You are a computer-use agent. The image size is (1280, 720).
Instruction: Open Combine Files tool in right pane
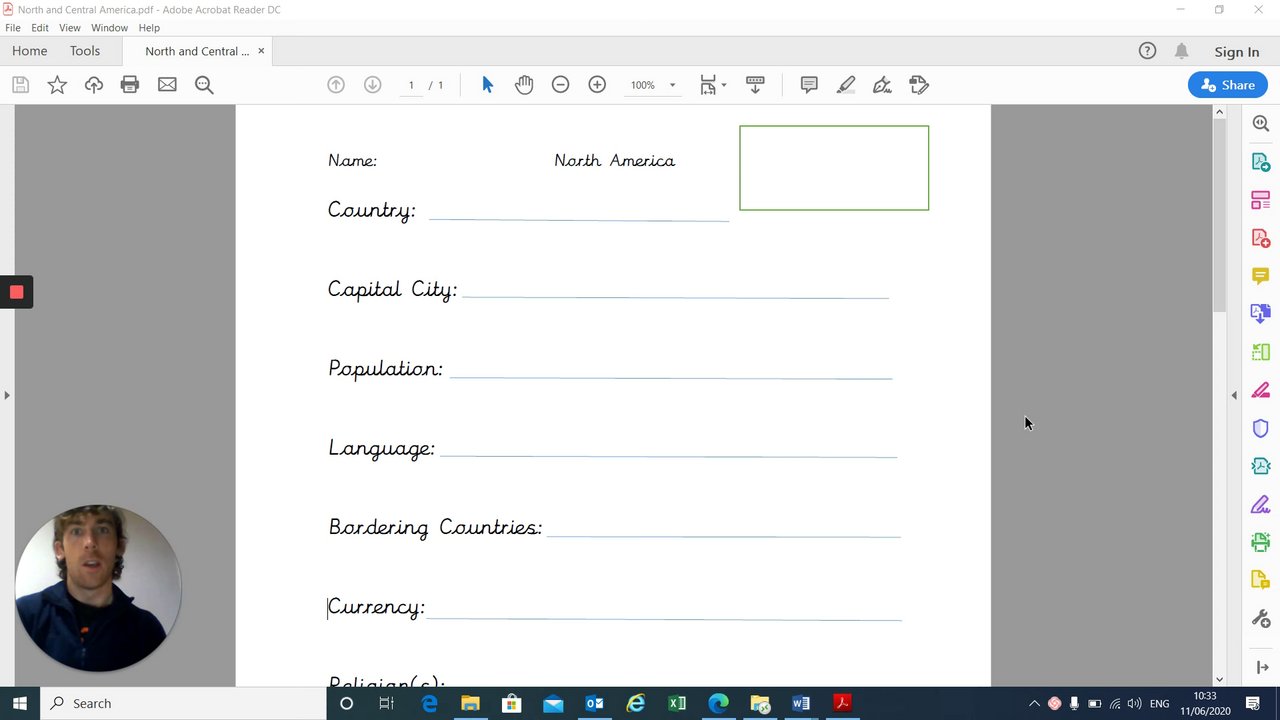[x=1261, y=314]
